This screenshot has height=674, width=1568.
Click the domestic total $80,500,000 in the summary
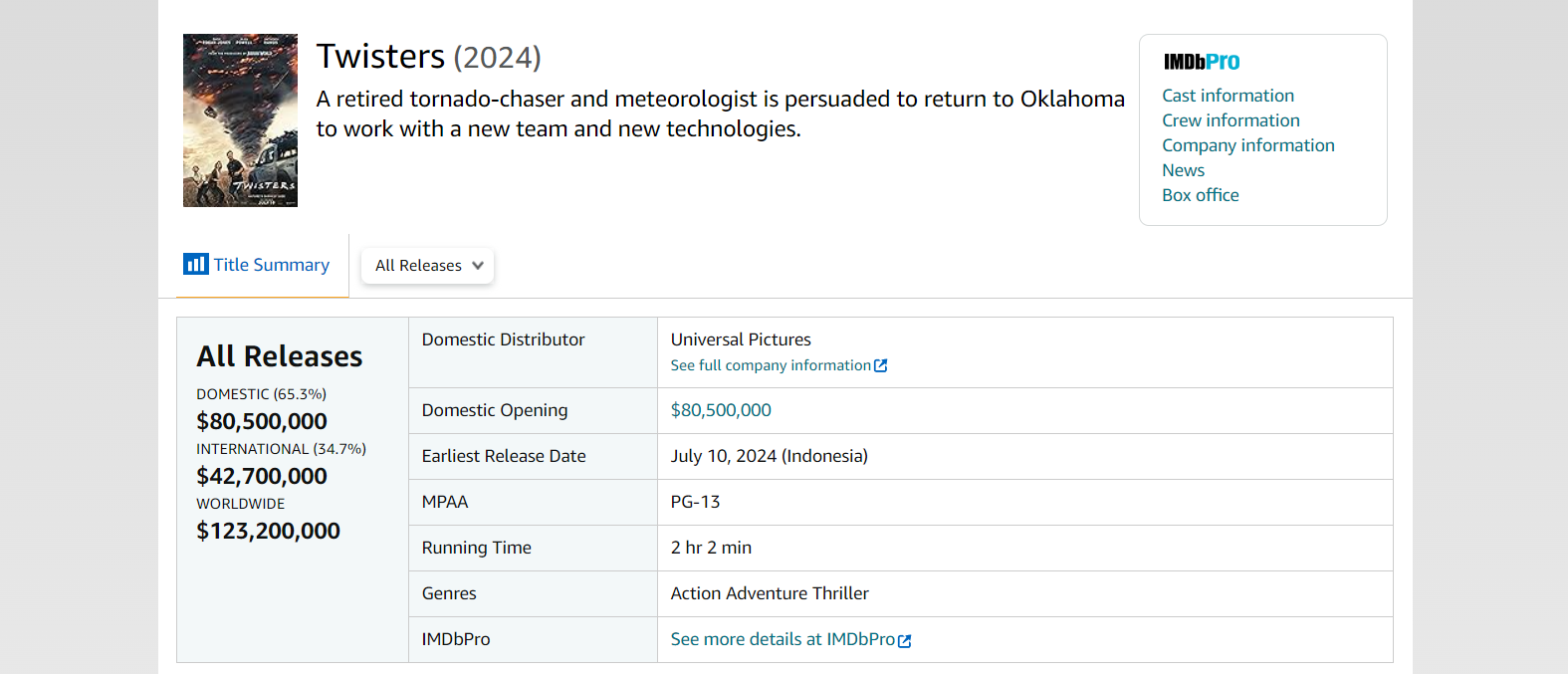262,421
